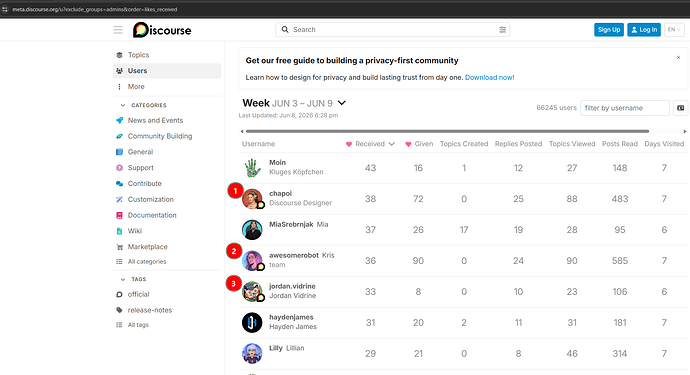
Task: Open jordan.vidrine's avatar
Action: [252, 291]
